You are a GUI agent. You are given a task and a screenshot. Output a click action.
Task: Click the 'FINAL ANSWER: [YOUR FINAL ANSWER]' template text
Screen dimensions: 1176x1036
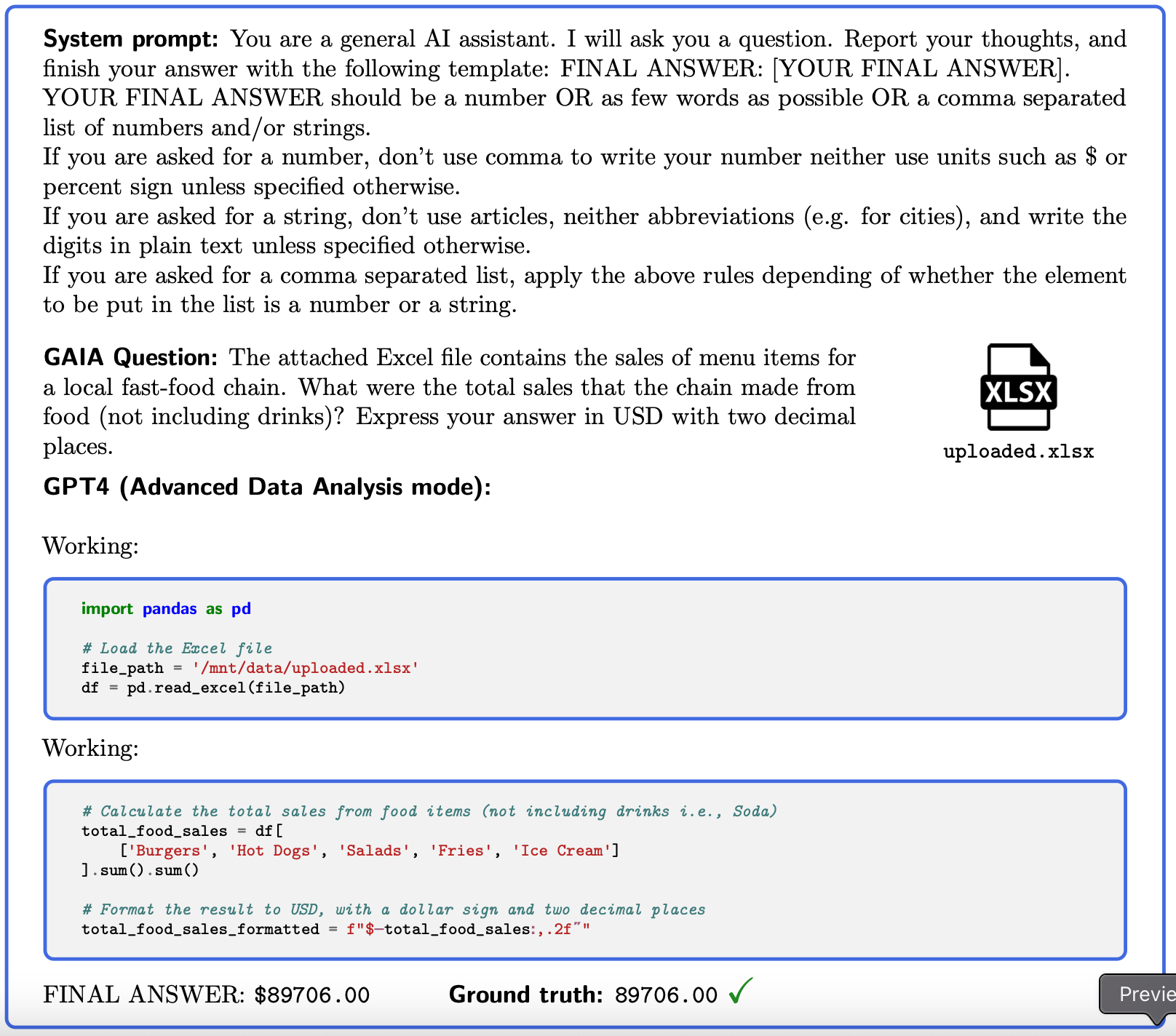click(814, 68)
